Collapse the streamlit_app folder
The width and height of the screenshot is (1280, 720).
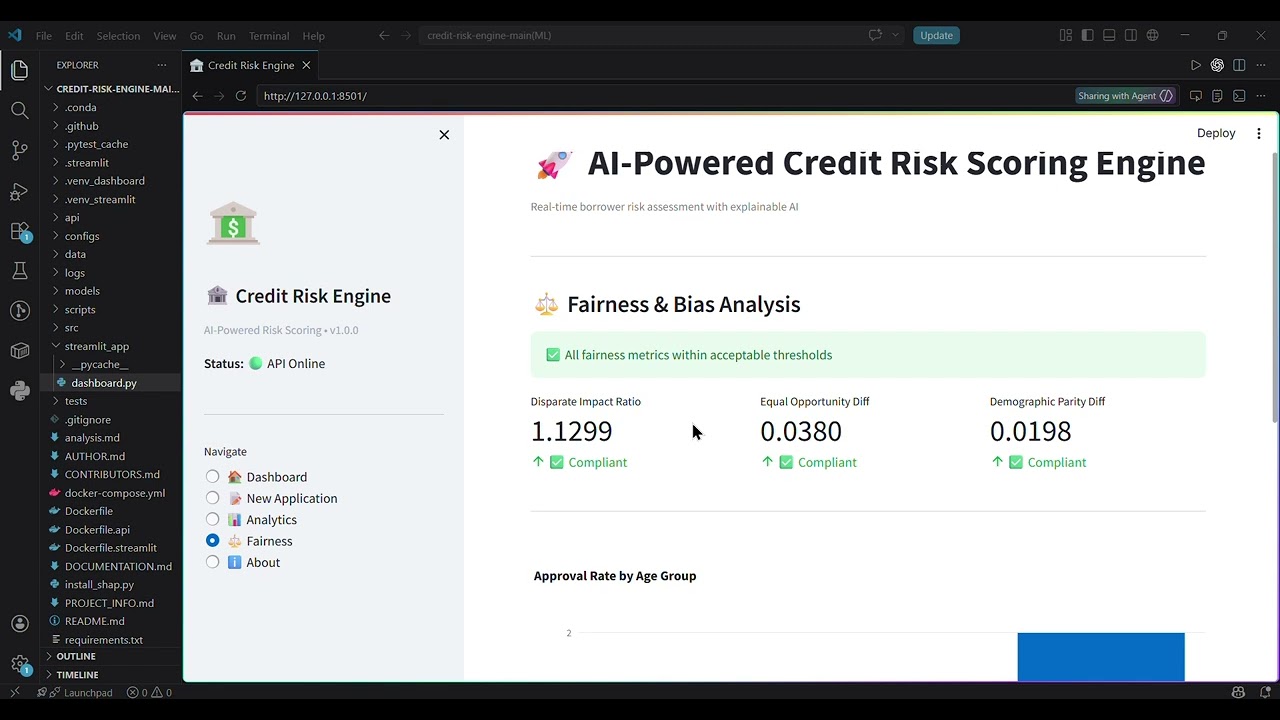110,346
